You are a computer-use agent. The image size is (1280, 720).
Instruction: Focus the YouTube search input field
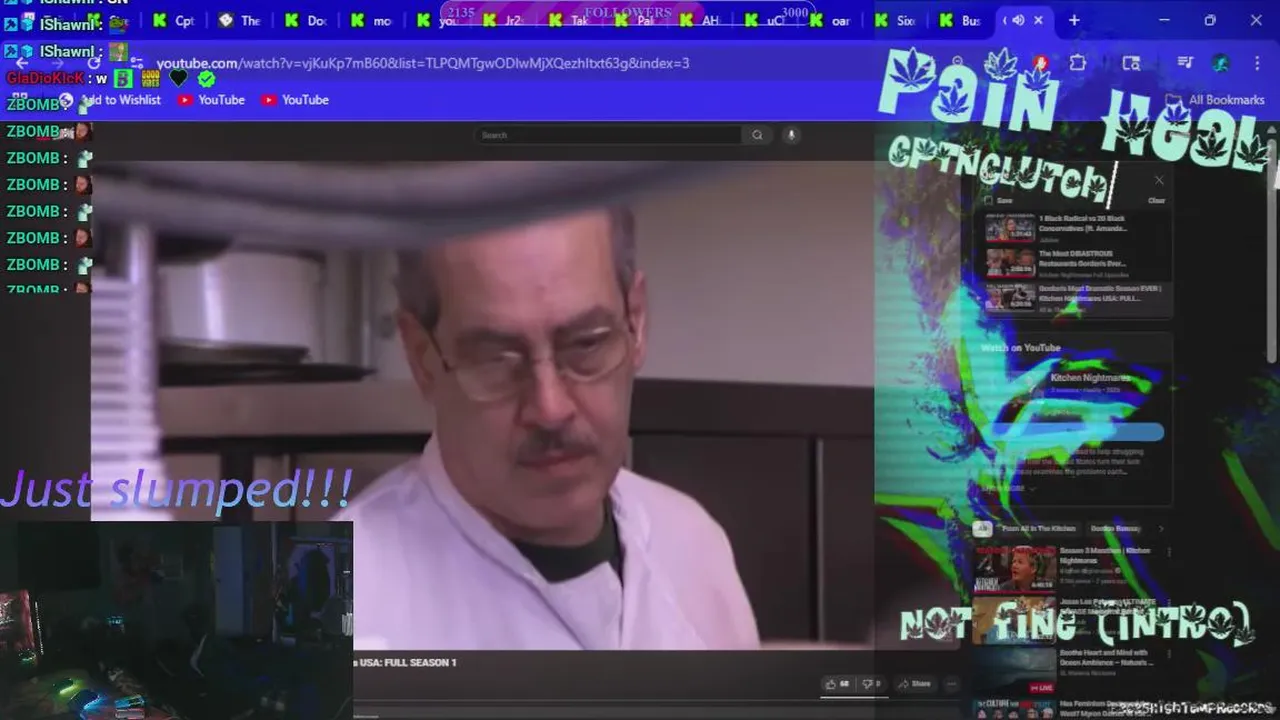click(609, 135)
